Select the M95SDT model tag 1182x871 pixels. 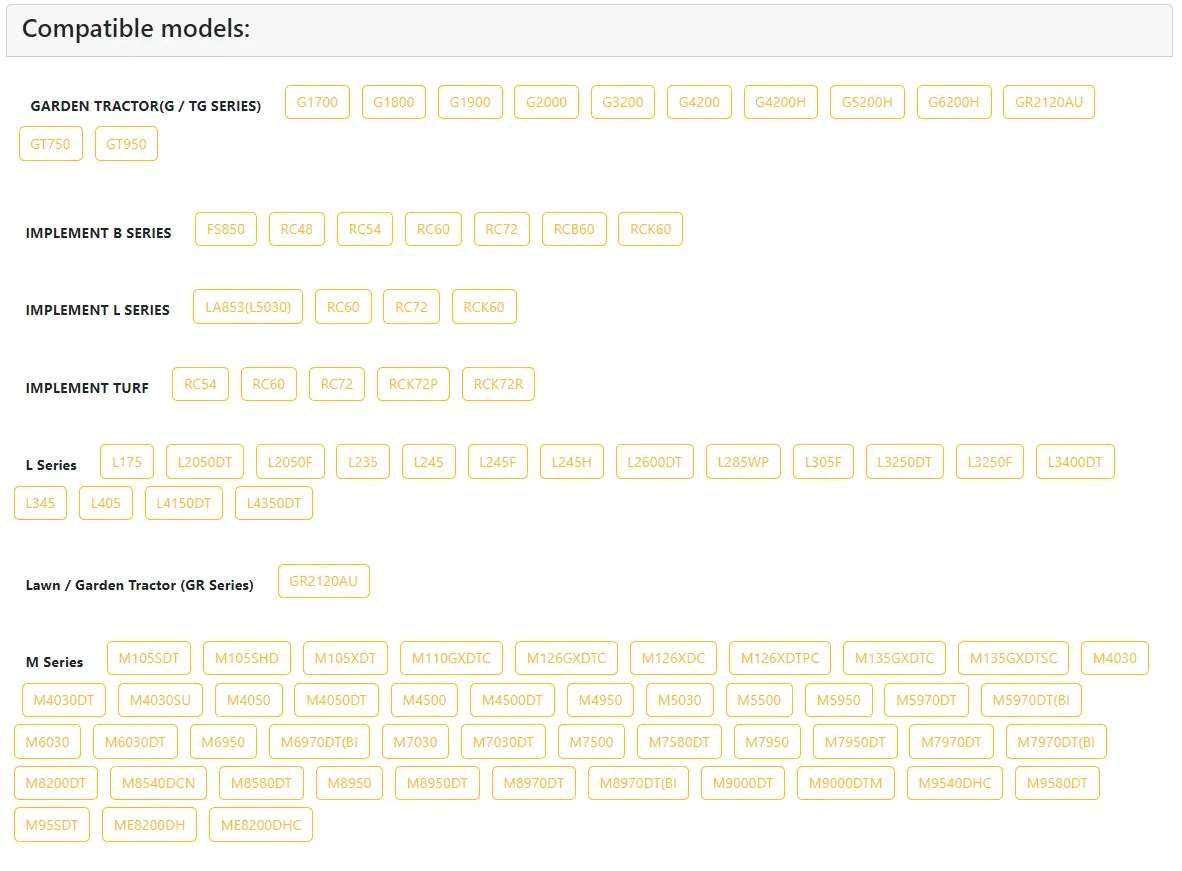(52, 825)
